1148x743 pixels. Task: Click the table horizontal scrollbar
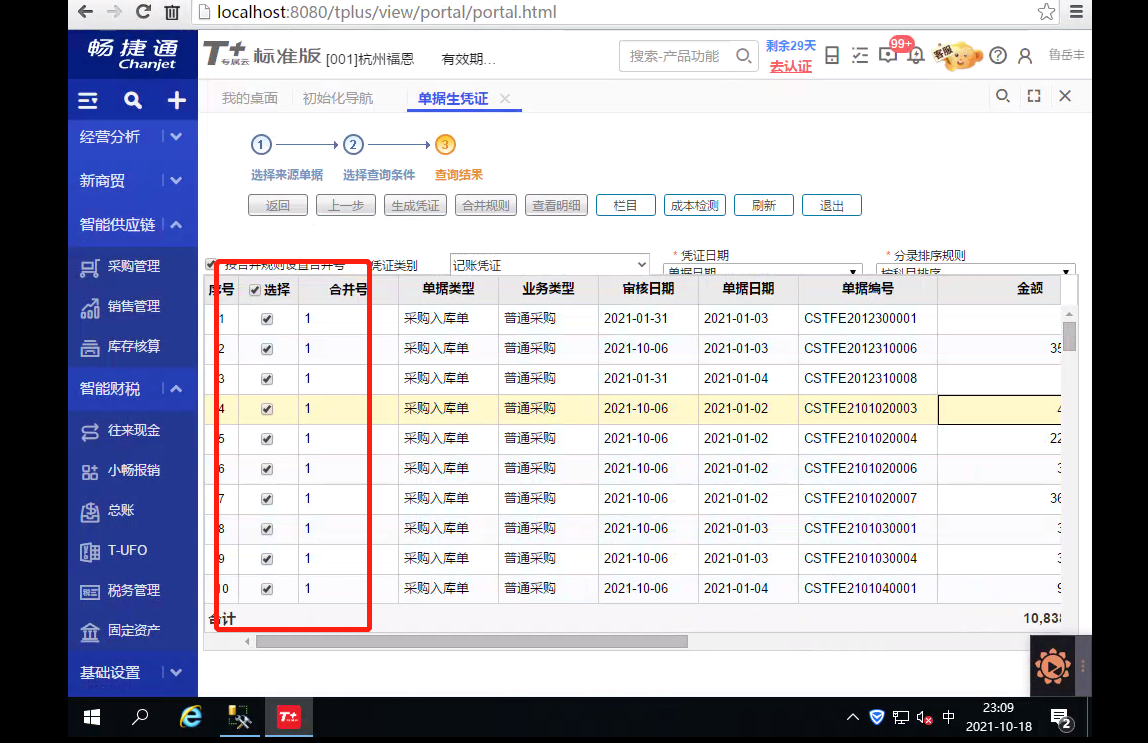pyautogui.click(x=472, y=642)
